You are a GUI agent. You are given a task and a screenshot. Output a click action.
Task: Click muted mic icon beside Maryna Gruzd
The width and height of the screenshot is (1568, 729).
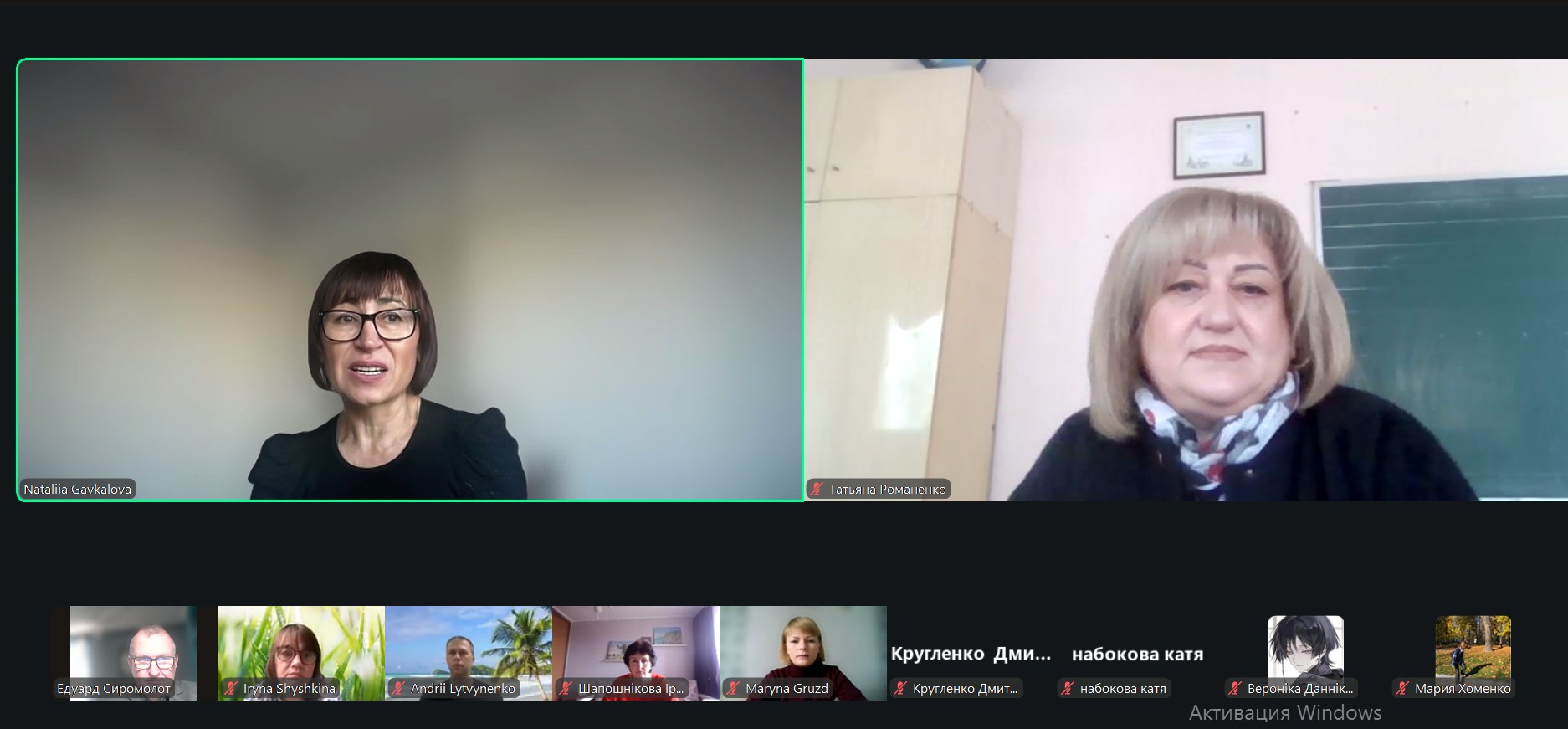[x=733, y=689]
